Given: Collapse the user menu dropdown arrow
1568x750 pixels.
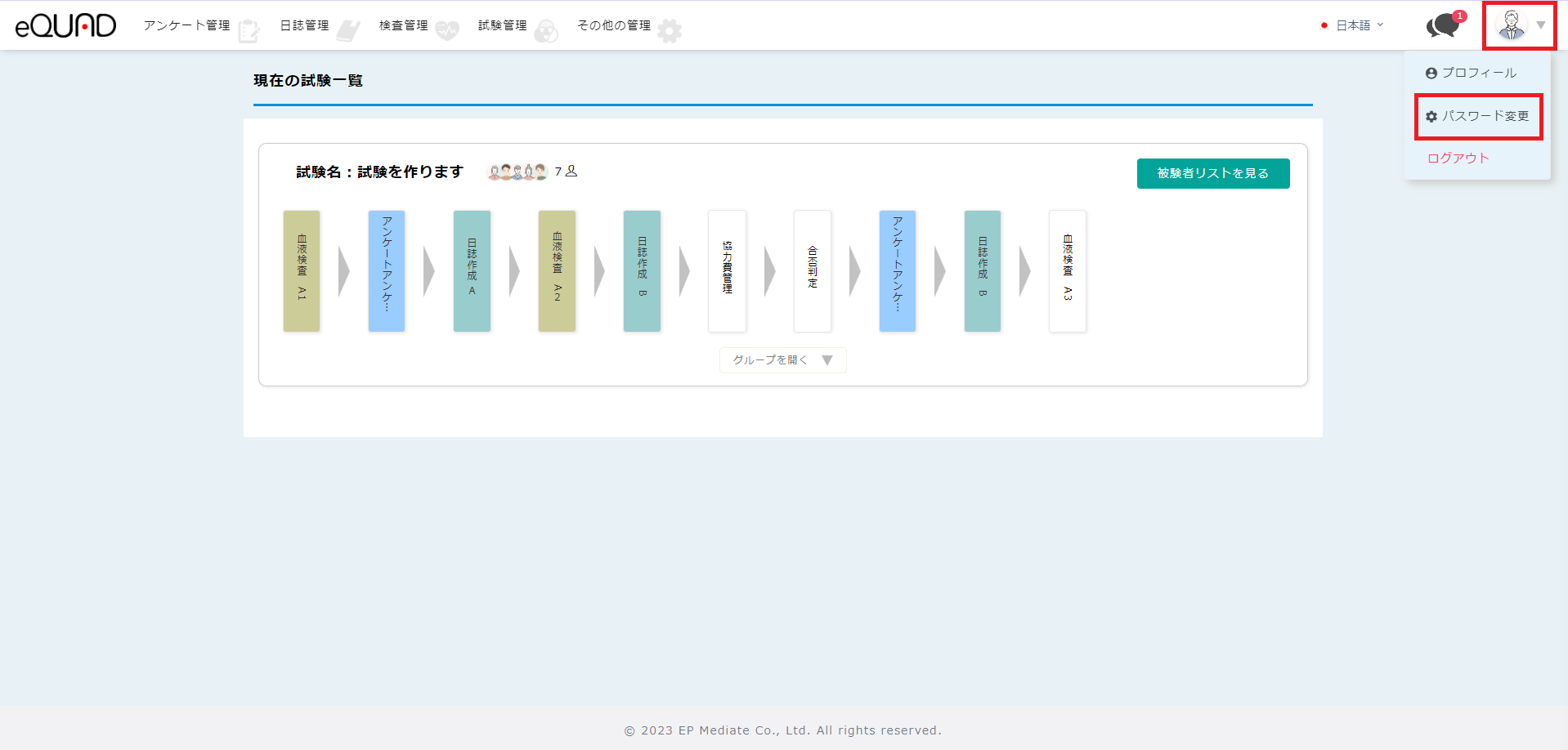Looking at the screenshot, I should tap(1541, 25).
